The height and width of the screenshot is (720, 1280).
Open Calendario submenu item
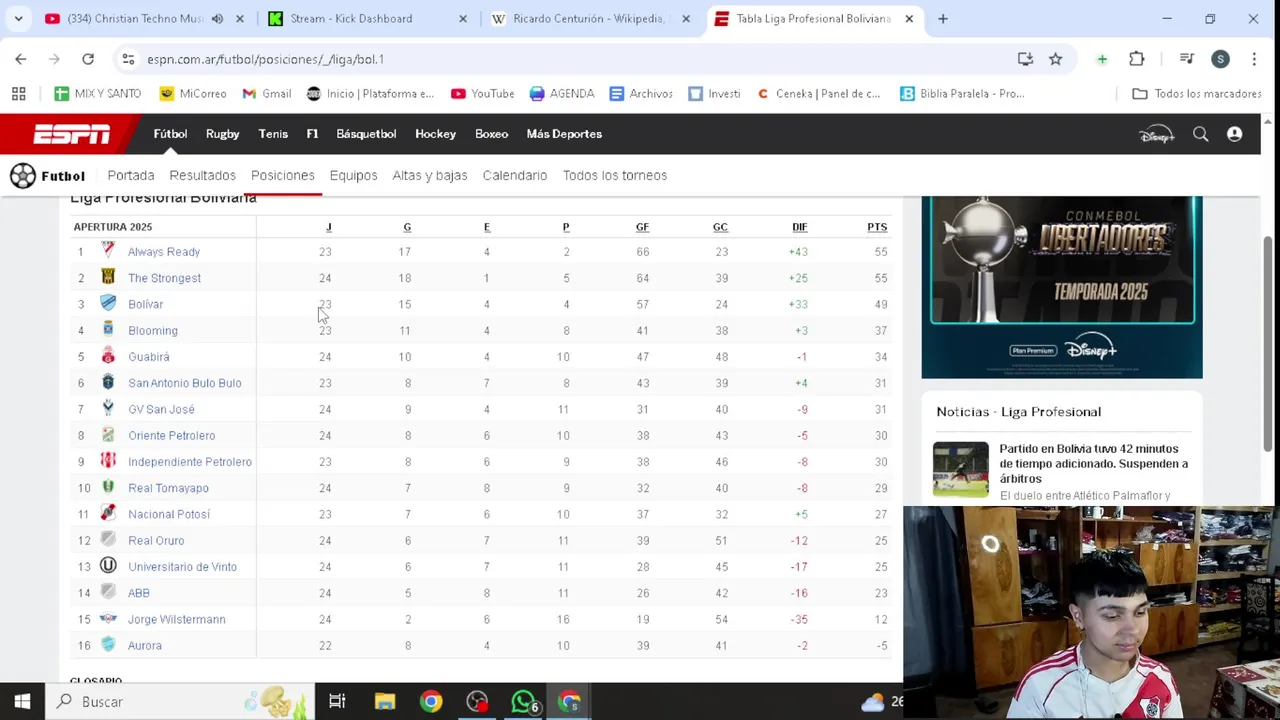515,175
